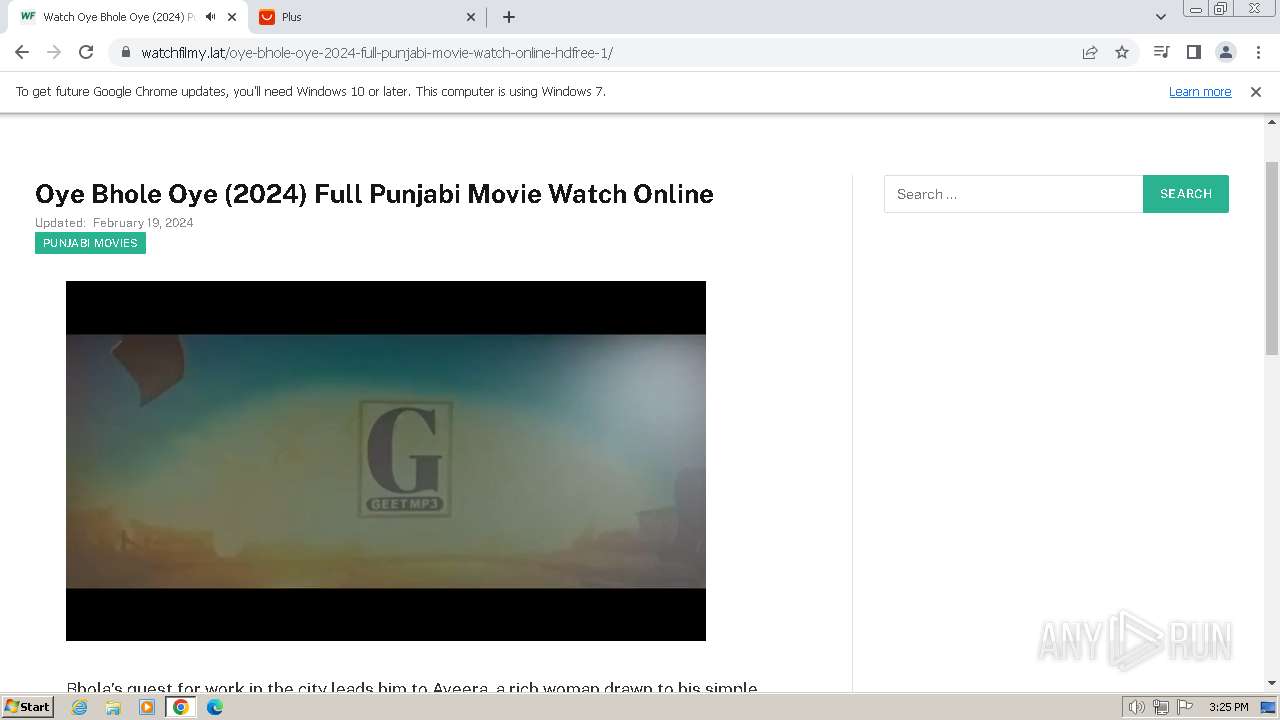Screen dimensions: 1280x720
Task: Launch Internet Explorer from taskbar
Action: point(80,707)
